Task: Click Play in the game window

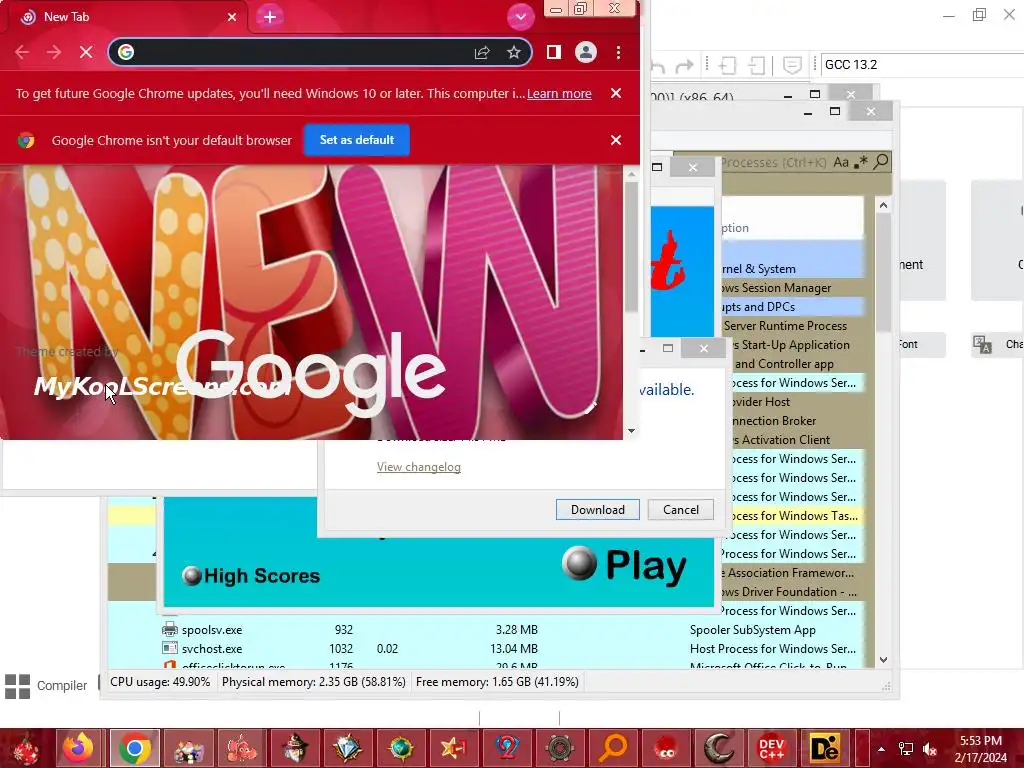Action: tap(624, 565)
